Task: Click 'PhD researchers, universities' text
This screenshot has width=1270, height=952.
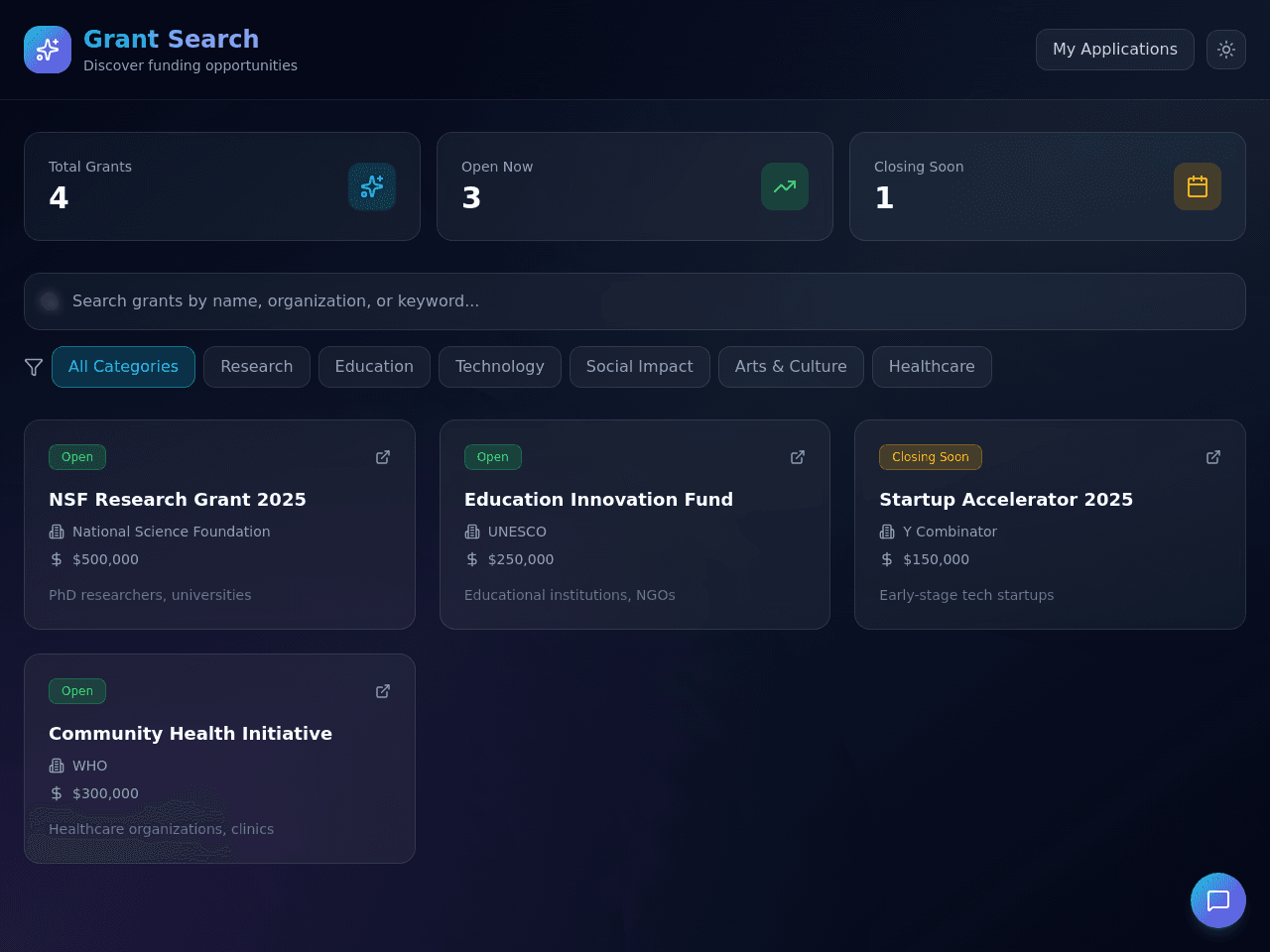Action: [150, 595]
